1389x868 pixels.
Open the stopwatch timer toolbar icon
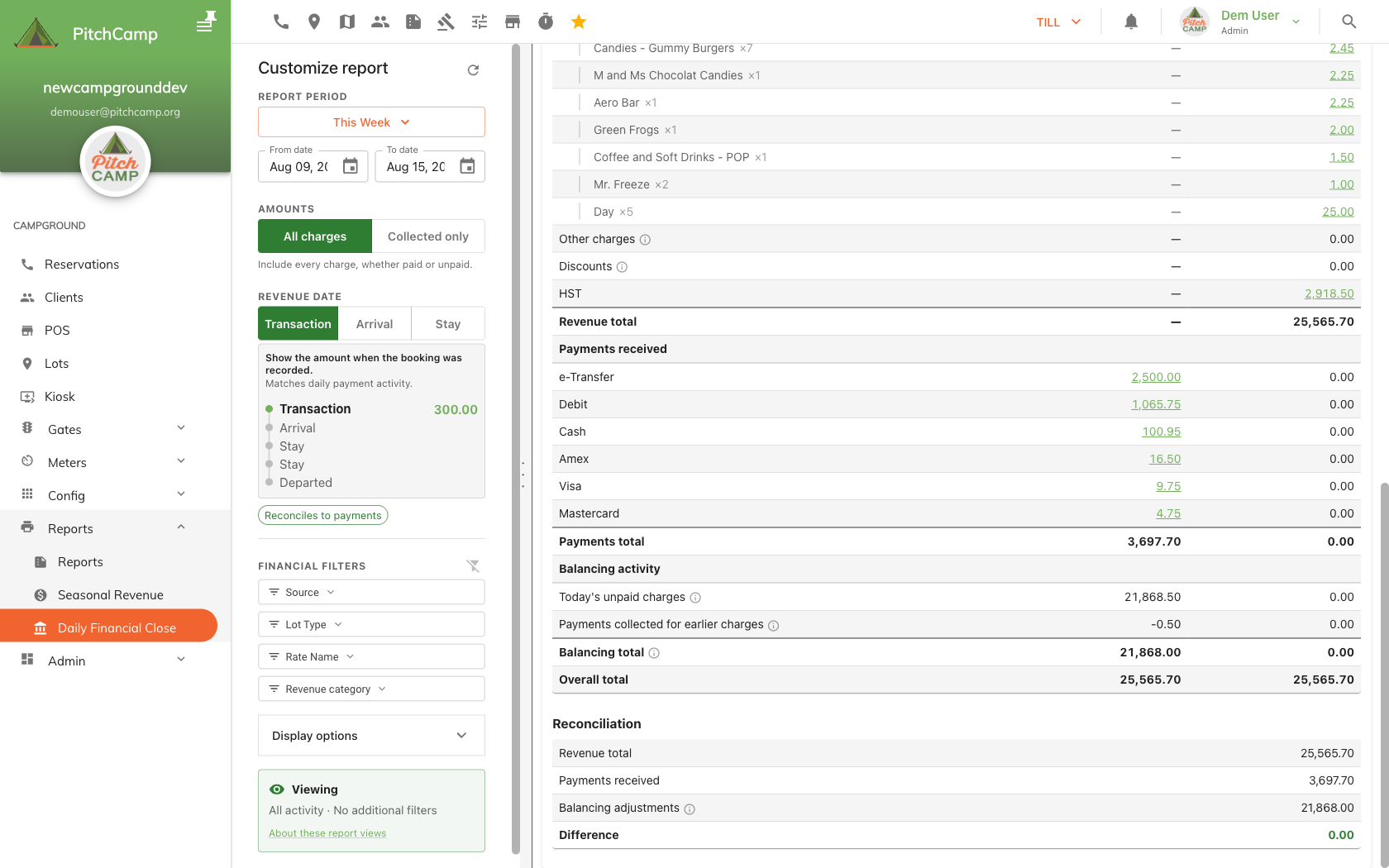click(546, 21)
